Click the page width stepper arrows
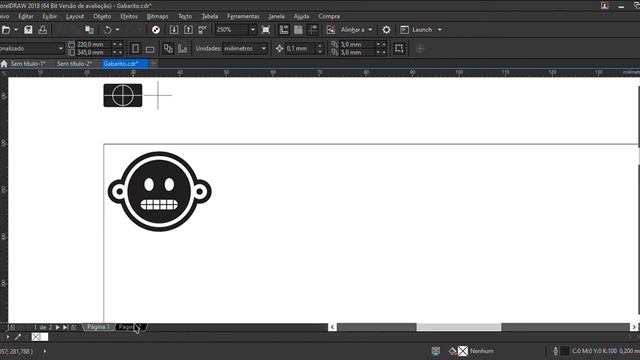Image resolution: width=640 pixels, height=360 pixels. tap(117, 44)
